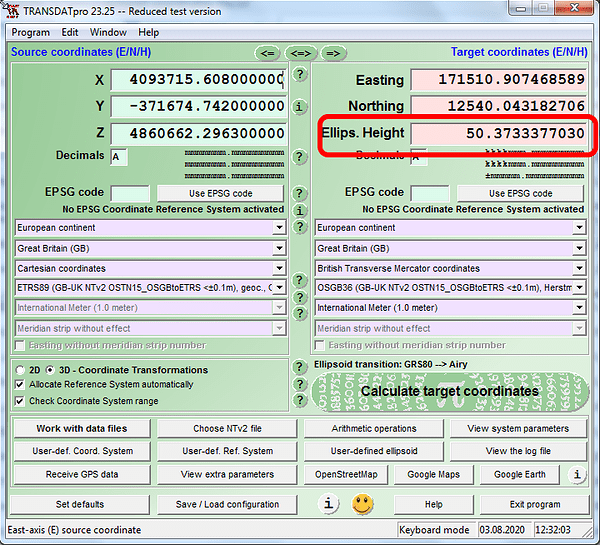Open help icon beside Allocate Reference System

click(x=300, y=384)
